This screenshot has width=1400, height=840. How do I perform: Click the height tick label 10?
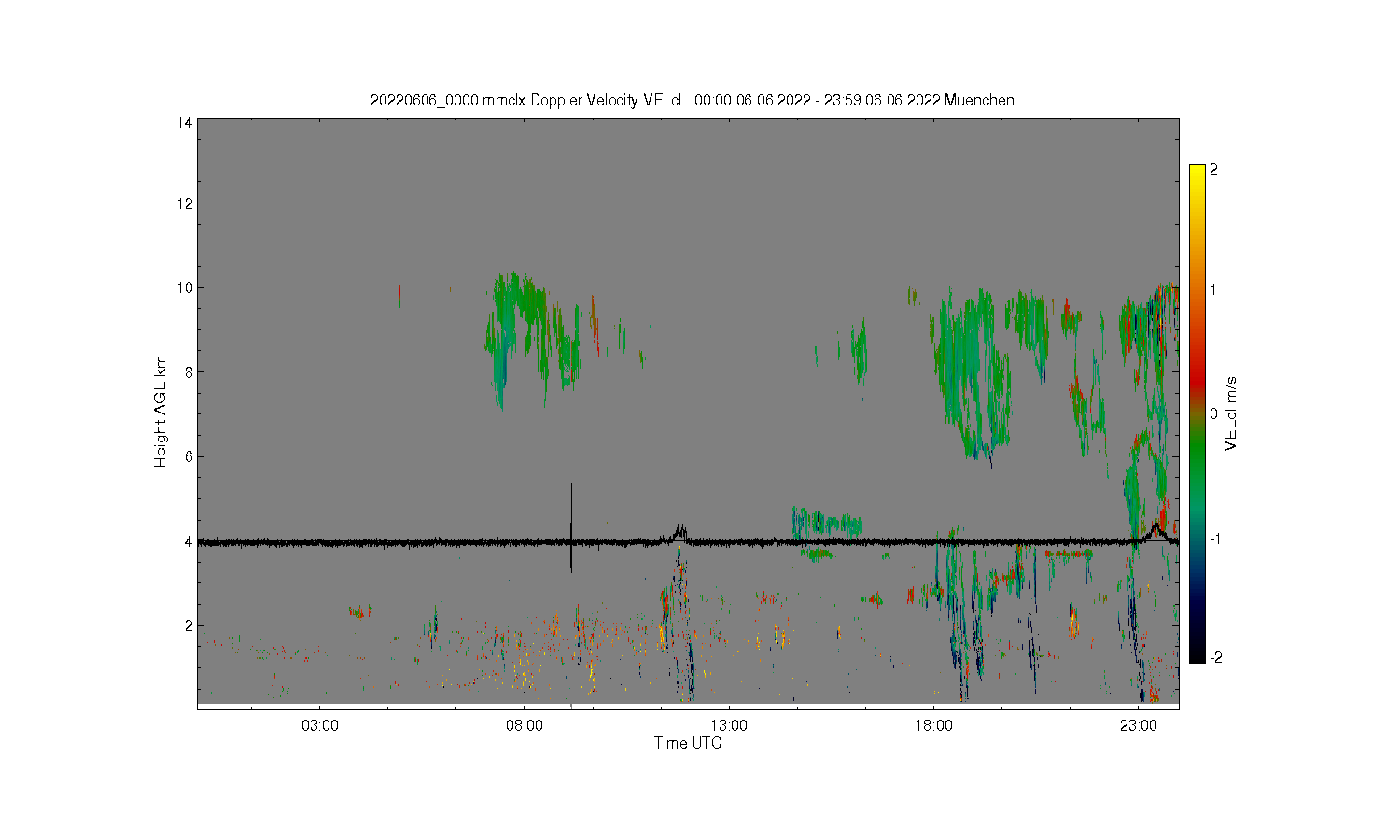click(185, 287)
